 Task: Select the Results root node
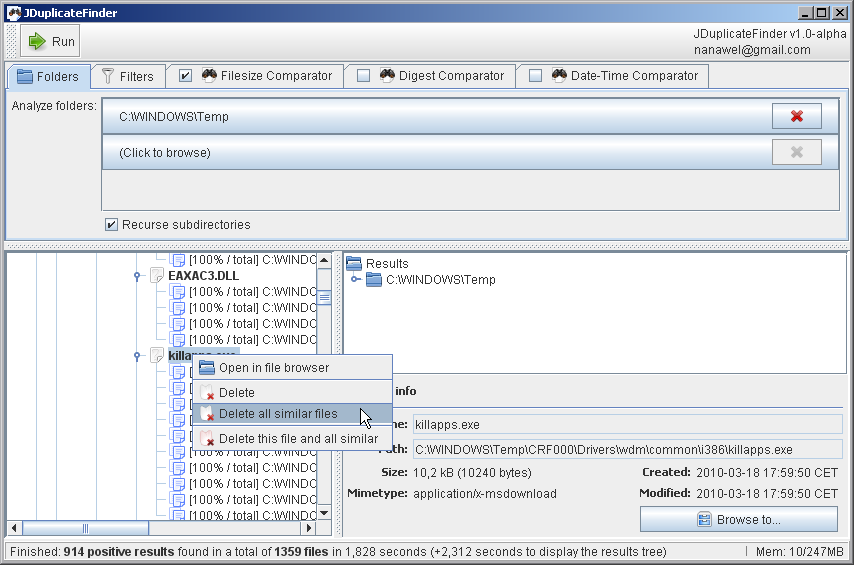(387, 264)
